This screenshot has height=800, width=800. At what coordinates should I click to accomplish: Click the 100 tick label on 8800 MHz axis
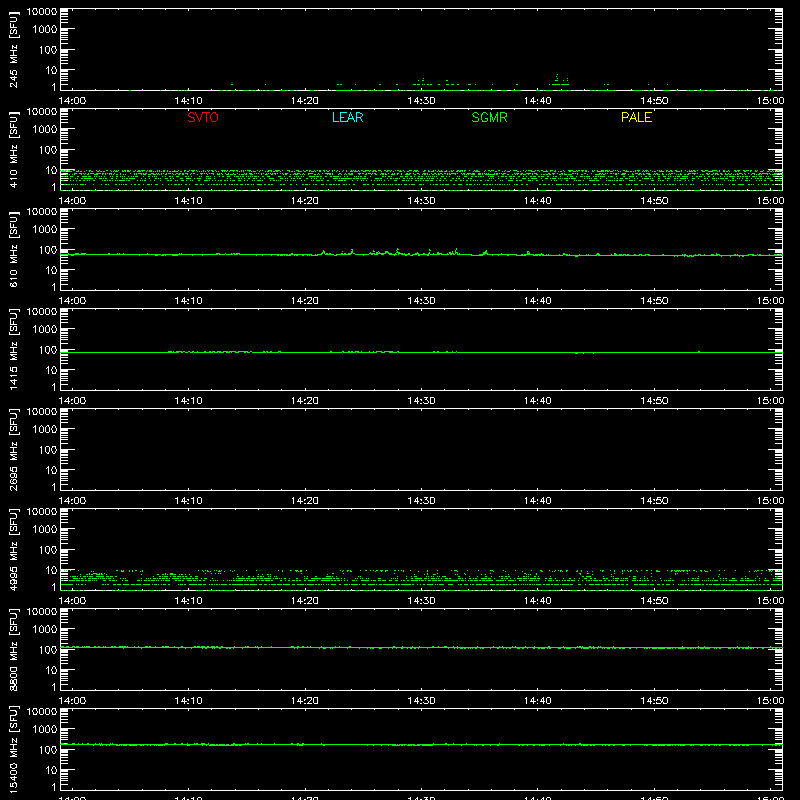point(48,650)
